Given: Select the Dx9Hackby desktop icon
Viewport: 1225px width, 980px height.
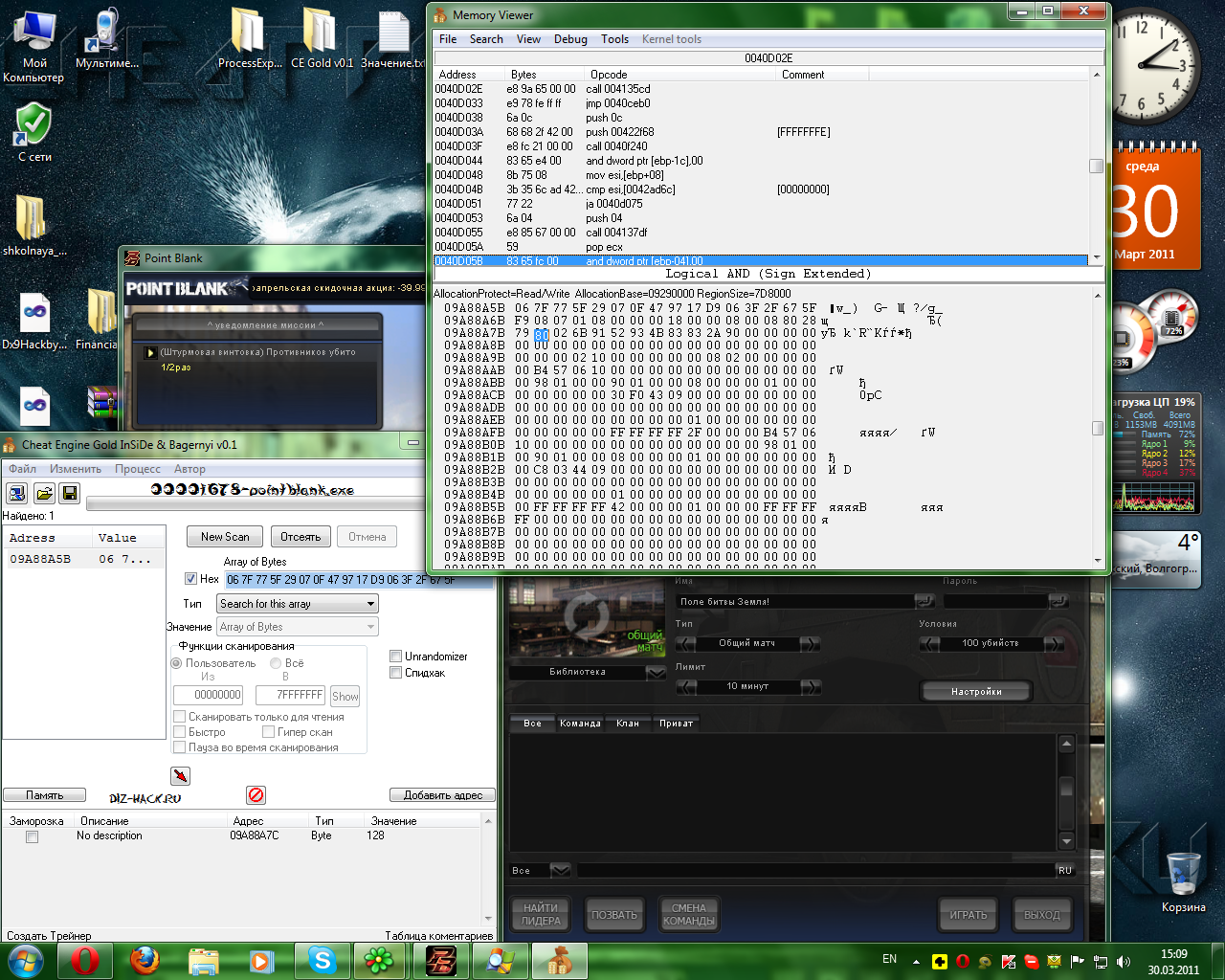Looking at the screenshot, I should (x=34, y=322).
